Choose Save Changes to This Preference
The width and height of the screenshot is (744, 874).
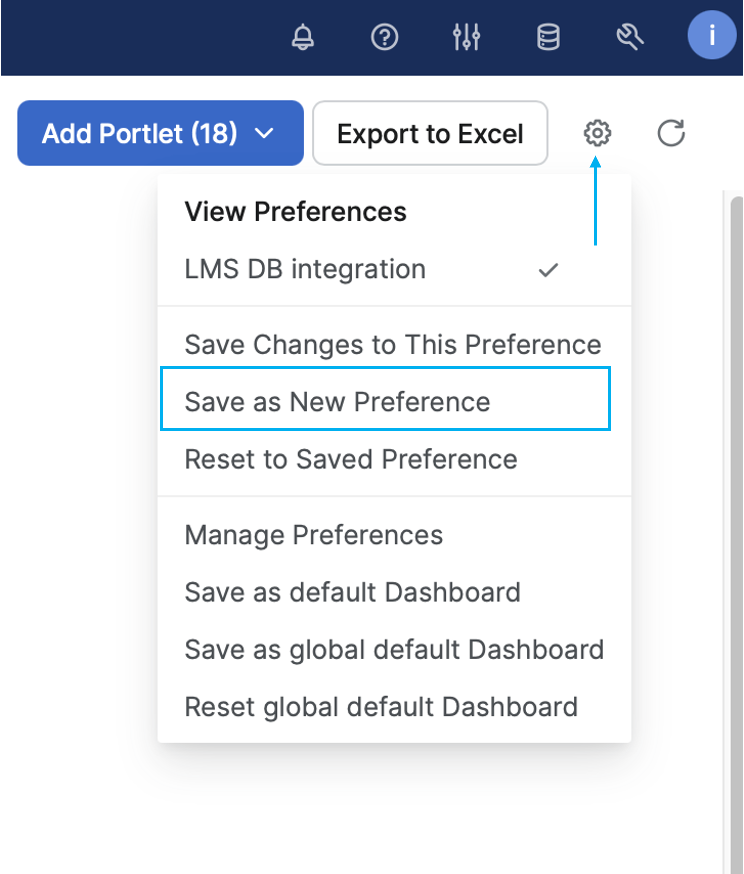tap(393, 345)
